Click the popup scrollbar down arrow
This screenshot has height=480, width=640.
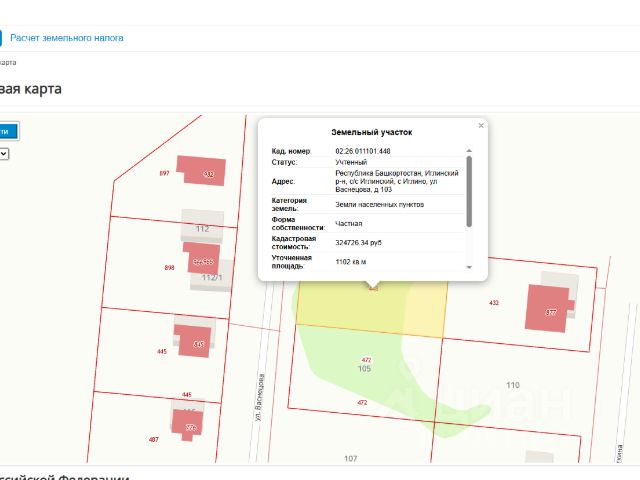(x=469, y=267)
